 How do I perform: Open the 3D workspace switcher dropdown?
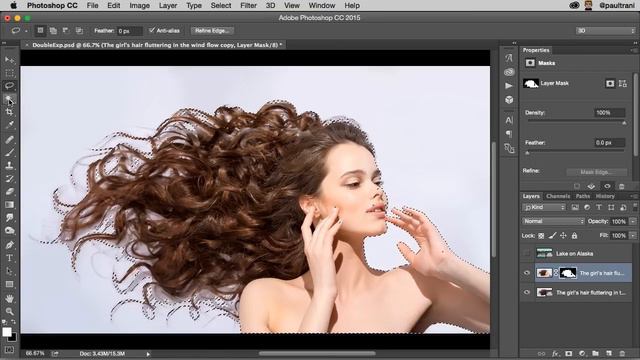[x=606, y=31]
